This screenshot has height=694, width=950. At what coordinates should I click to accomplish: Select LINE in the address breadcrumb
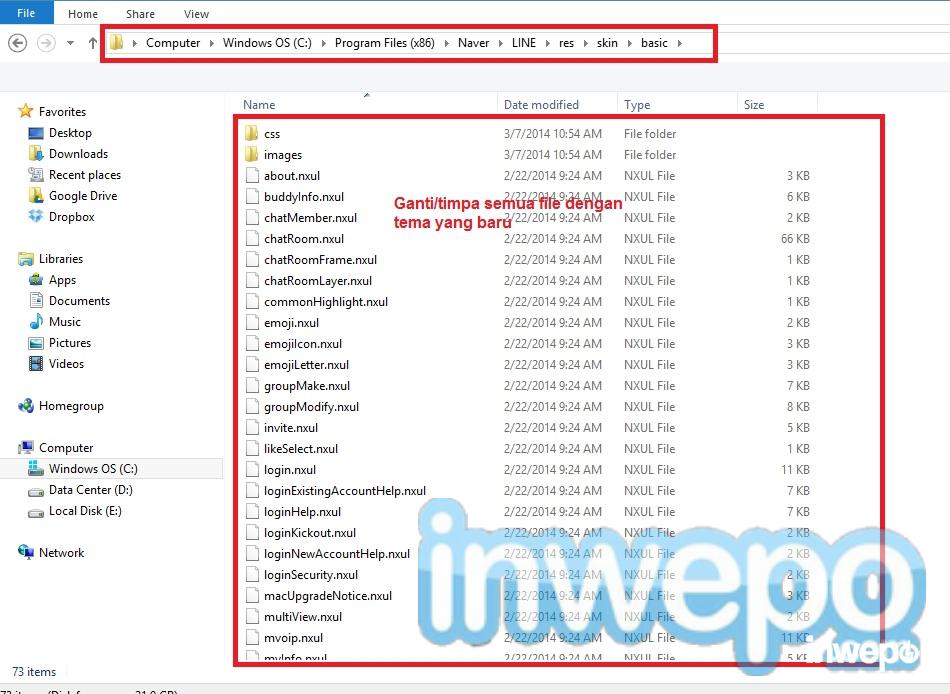(x=523, y=43)
